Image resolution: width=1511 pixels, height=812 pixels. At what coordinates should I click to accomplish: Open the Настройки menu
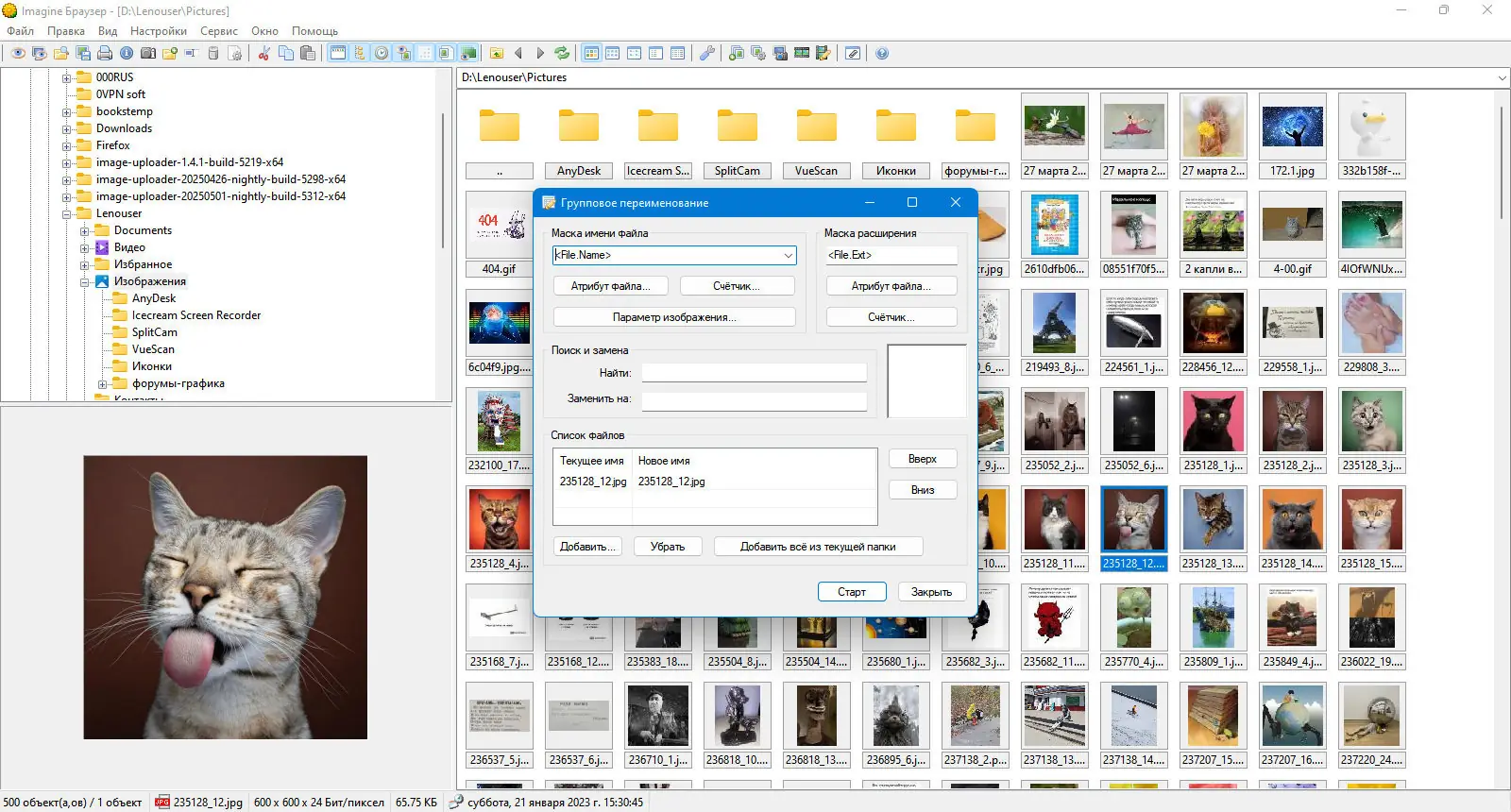pyautogui.click(x=159, y=31)
